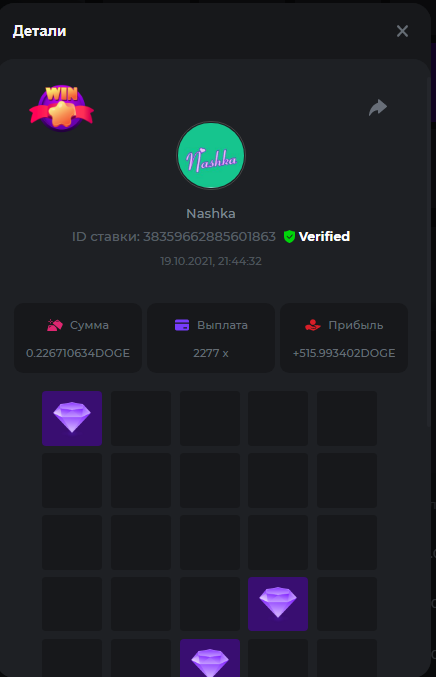
Task: Click the empty top-right grid tile
Action: pos(347,418)
